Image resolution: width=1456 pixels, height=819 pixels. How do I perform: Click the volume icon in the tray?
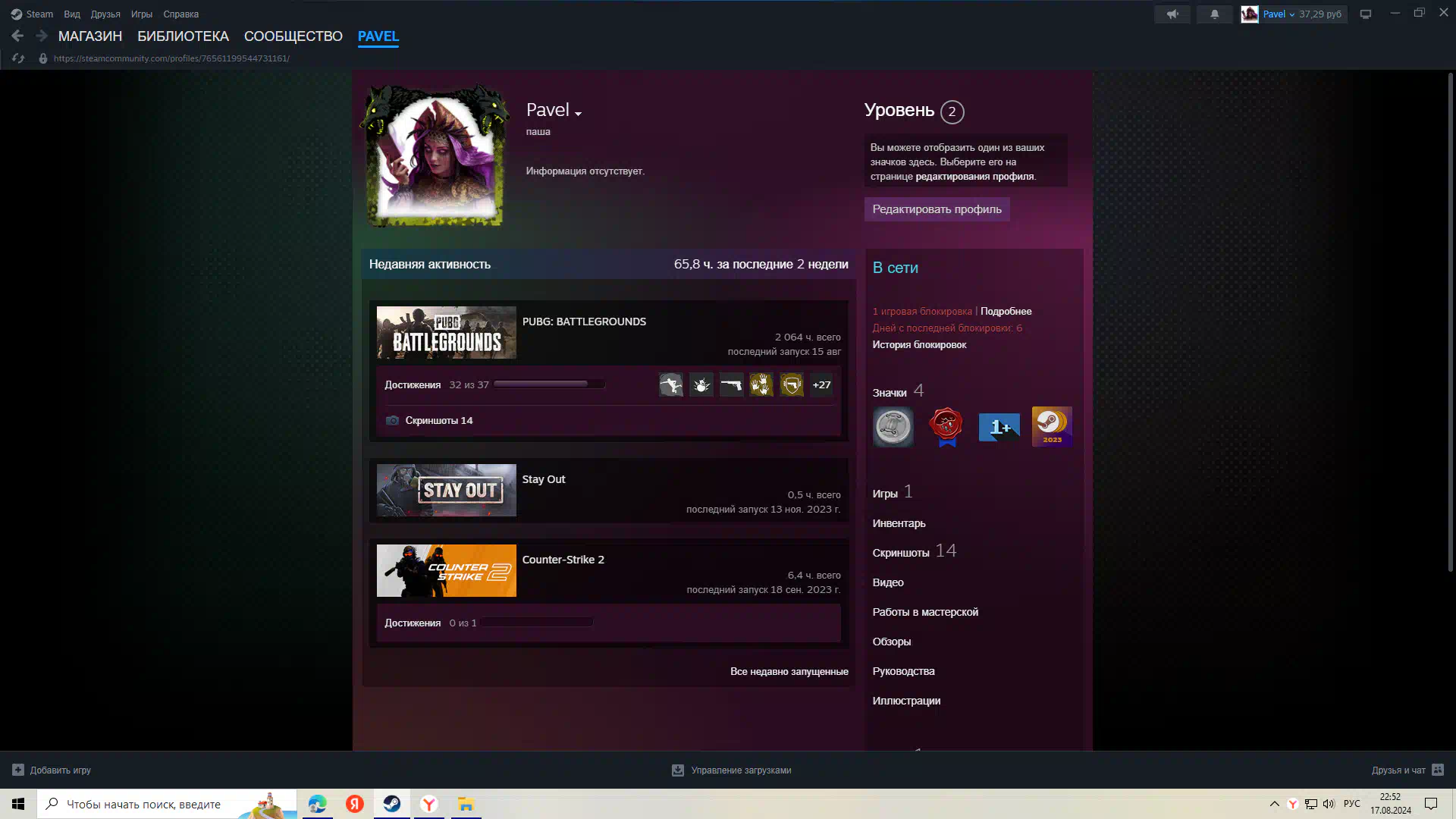point(1329,804)
